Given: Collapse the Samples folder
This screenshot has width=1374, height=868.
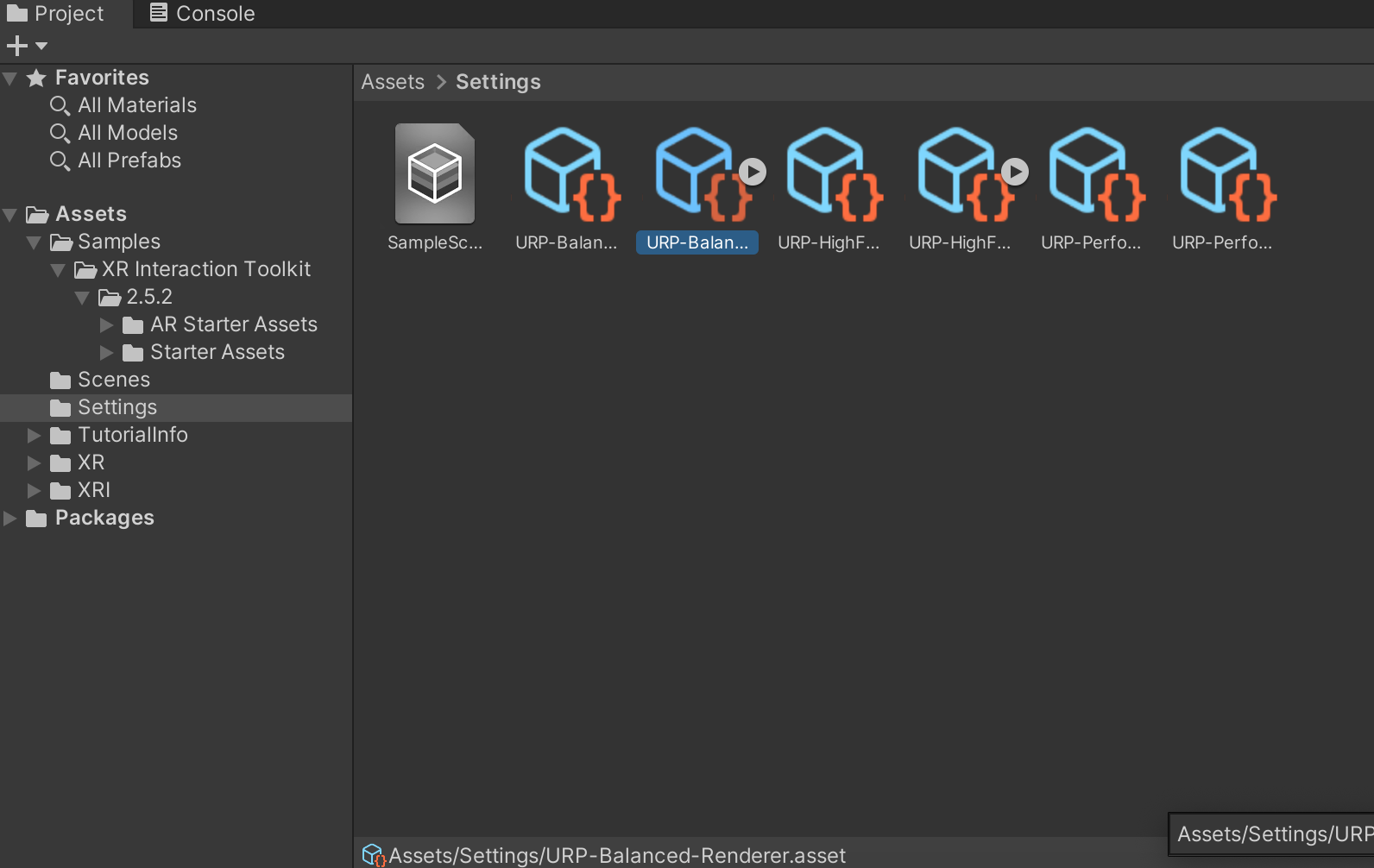Looking at the screenshot, I should (35, 242).
